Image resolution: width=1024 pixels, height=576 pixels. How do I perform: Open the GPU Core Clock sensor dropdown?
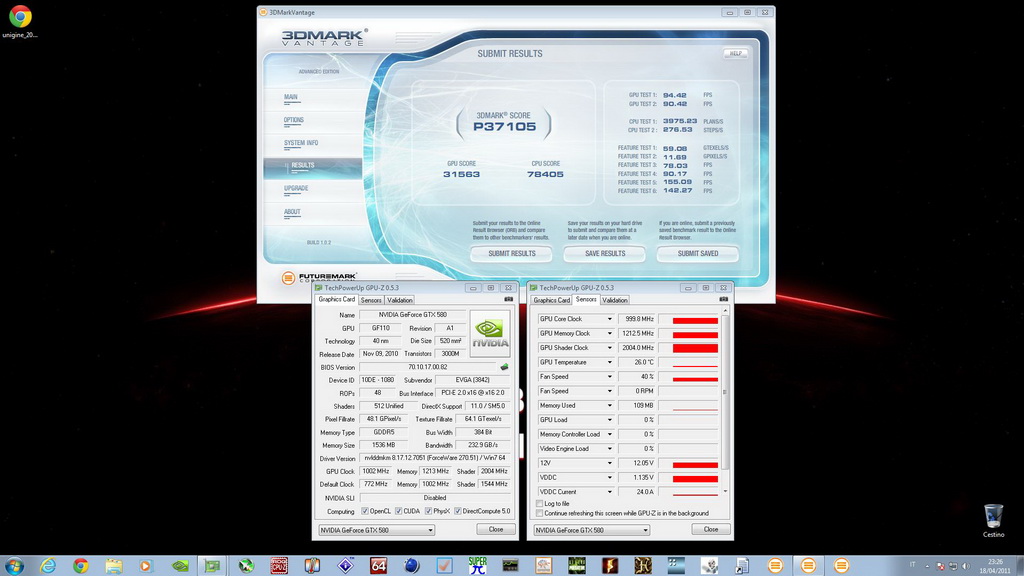[609, 319]
